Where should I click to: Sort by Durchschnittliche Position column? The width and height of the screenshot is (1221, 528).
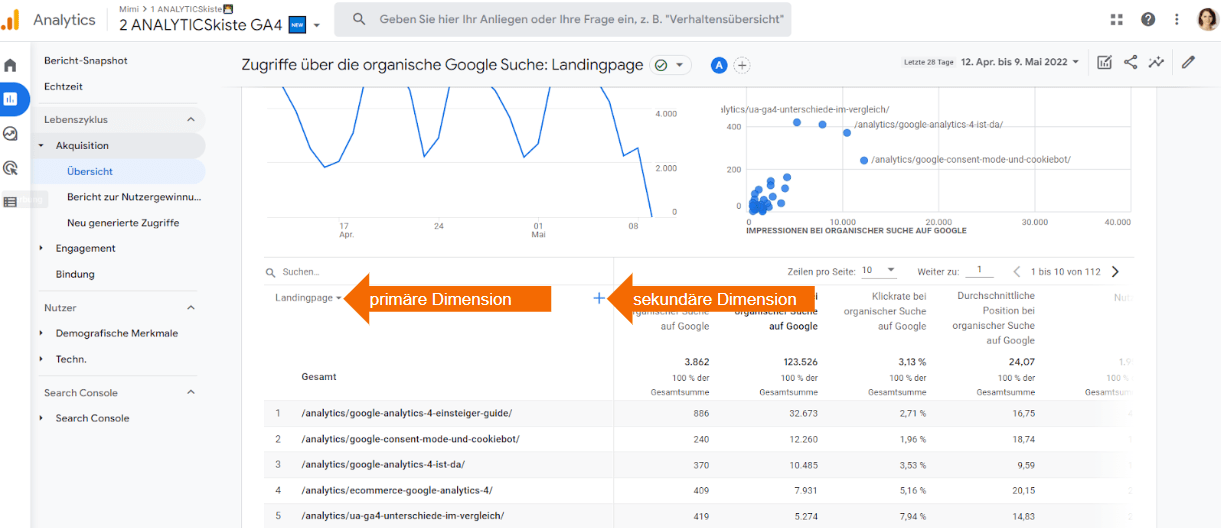click(995, 318)
